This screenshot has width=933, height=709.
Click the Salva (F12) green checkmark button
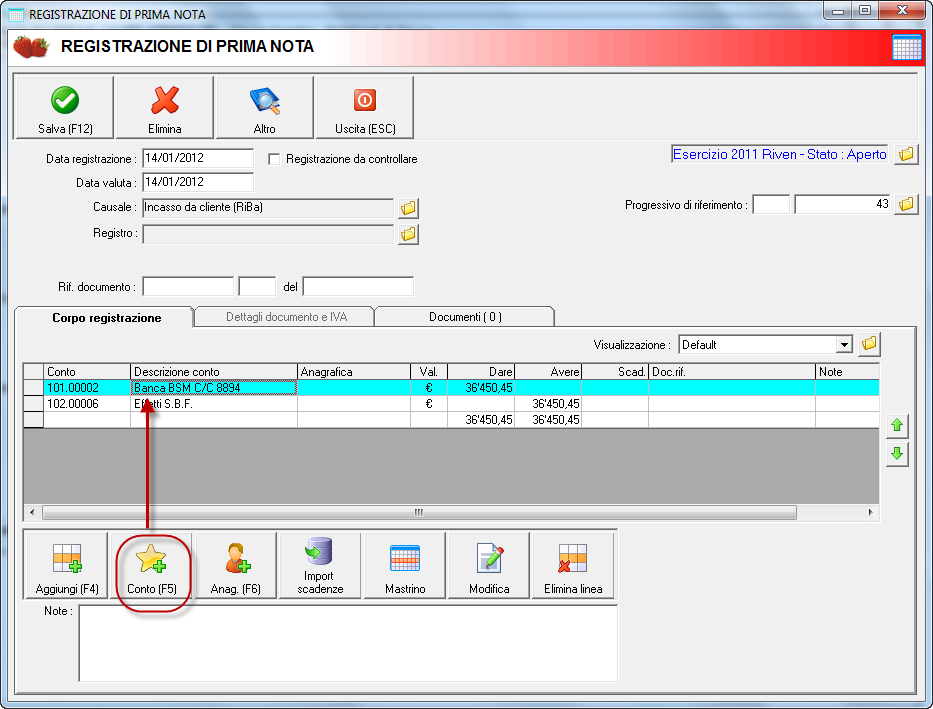tap(64, 108)
